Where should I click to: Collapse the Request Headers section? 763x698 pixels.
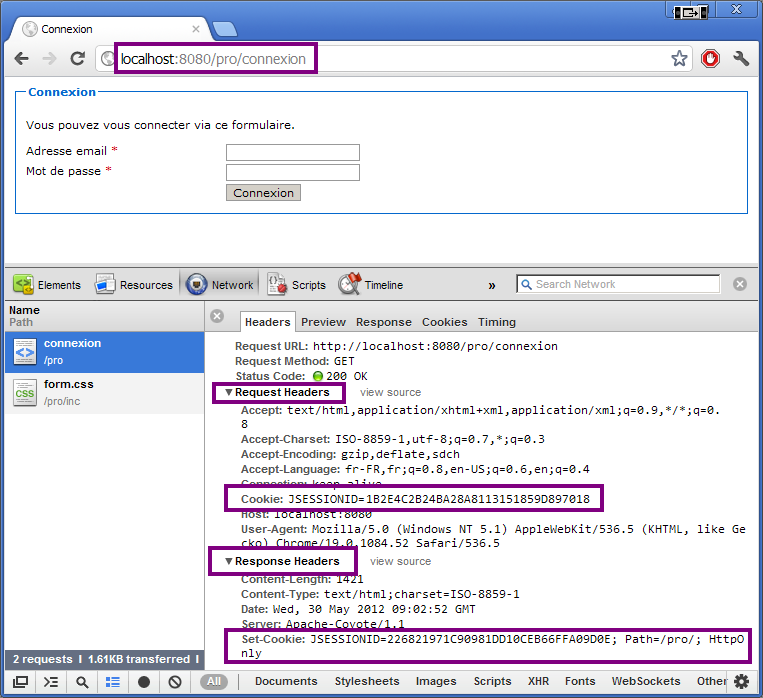[x=229, y=393]
